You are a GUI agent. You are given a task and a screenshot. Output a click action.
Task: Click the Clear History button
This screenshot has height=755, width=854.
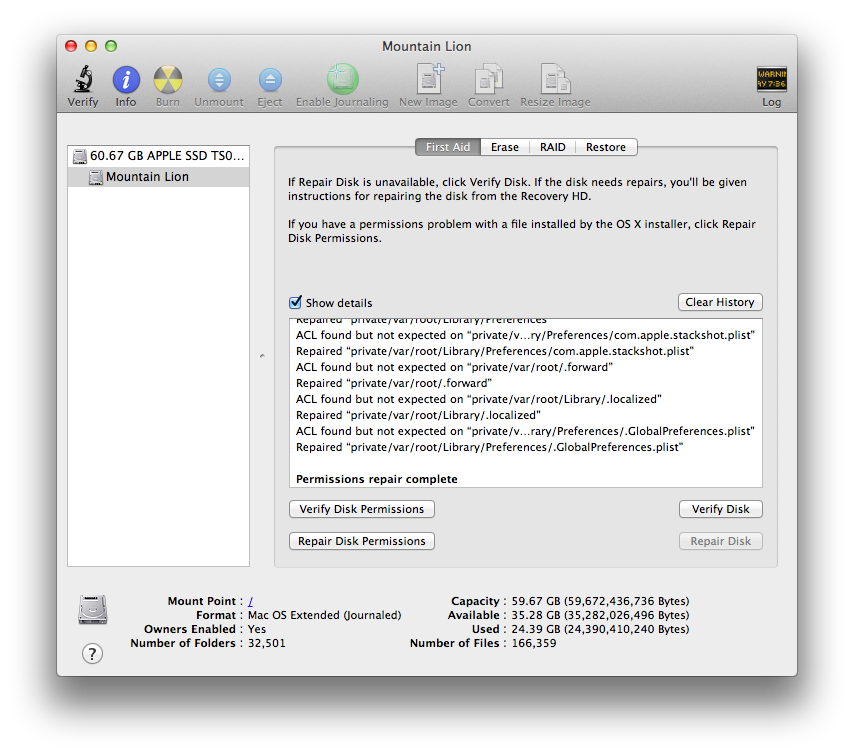[720, 302]
